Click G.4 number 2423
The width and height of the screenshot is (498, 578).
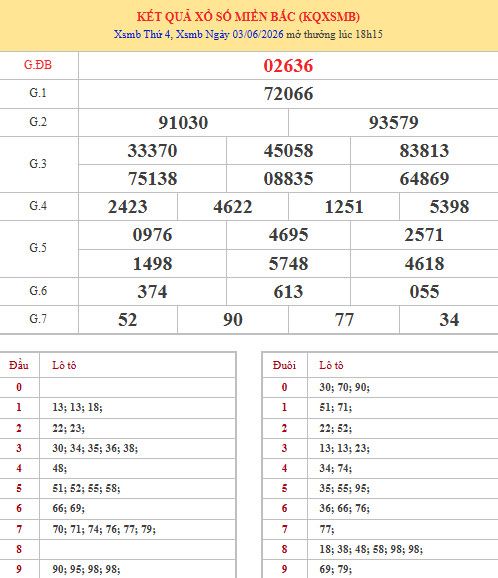pyautogui.click(x=128, y=206)
